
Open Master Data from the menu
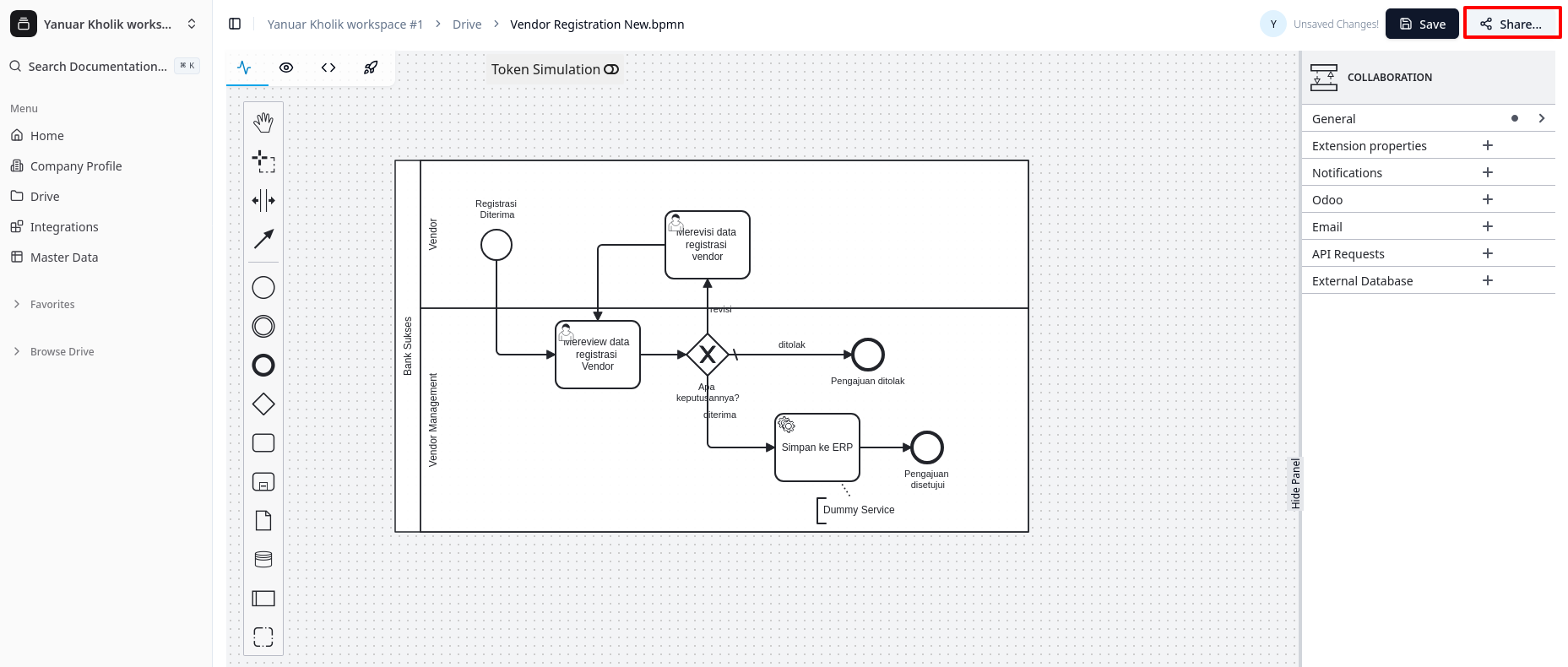(64, 258)
